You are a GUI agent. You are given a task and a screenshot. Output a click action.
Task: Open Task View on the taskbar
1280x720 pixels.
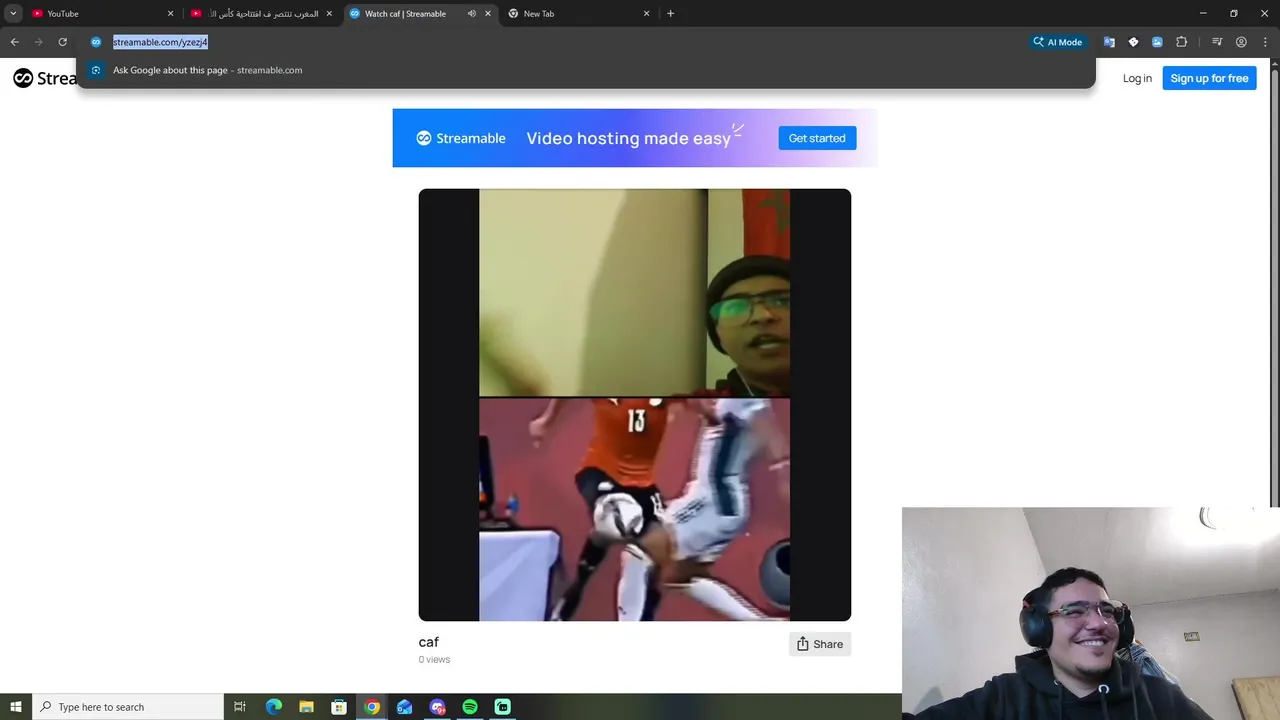(240, 707)
